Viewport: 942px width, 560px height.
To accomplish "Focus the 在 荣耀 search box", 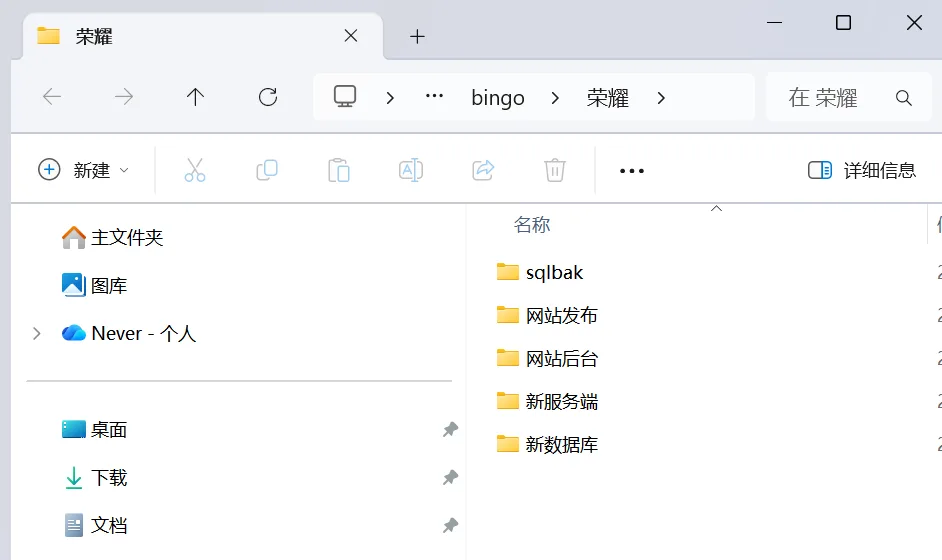I will [848, 97].
